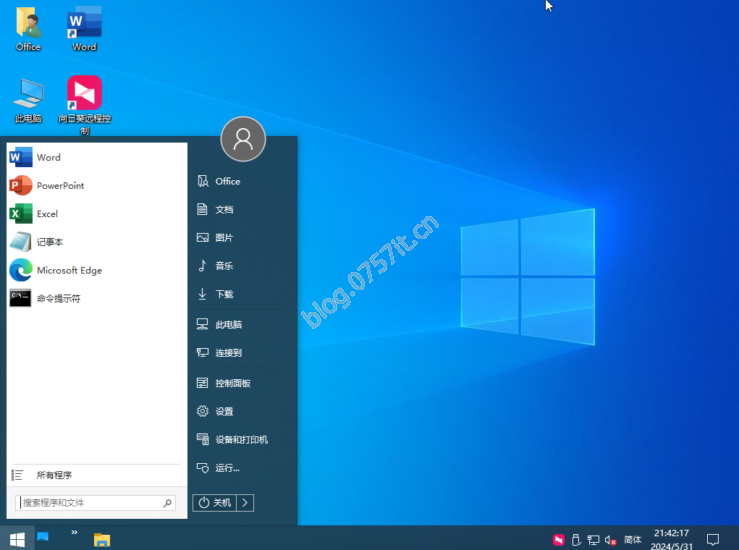Screen dimensions: 739x550
Task: Click the network tray icon
Action: pyautogui.click(x=593, y=540)
